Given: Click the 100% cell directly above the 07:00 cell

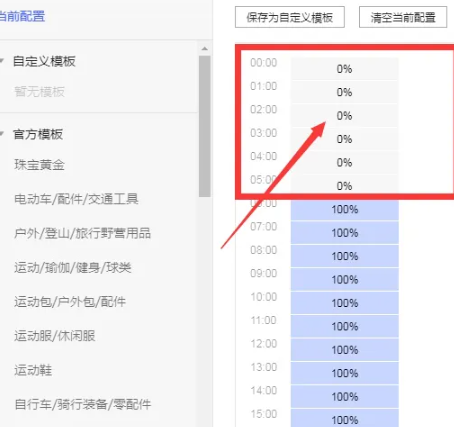Looking at the screenshot, I should [345, 210].
